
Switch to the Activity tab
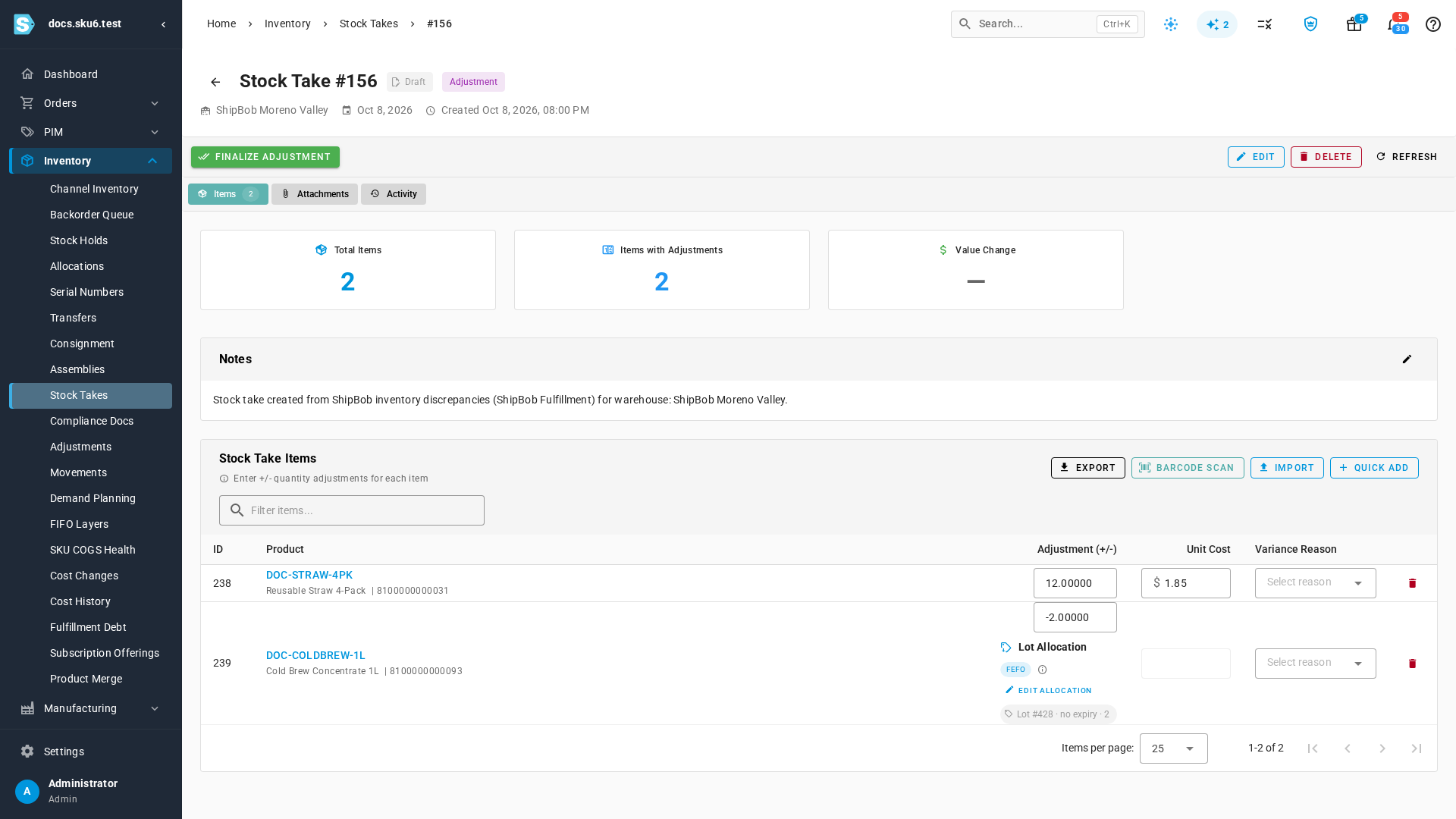coord(394,194)
